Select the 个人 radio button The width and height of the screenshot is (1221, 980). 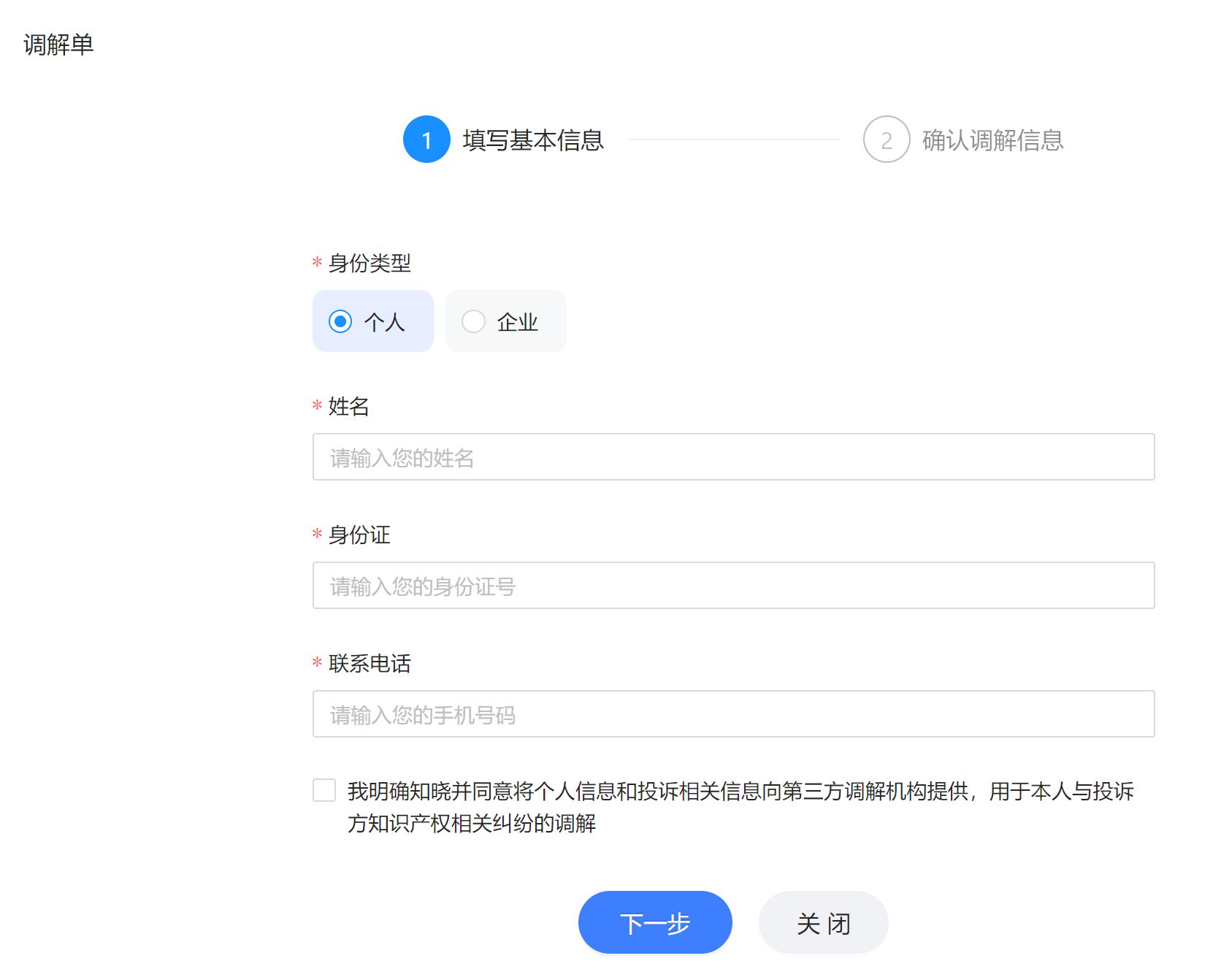coord(372,321)
